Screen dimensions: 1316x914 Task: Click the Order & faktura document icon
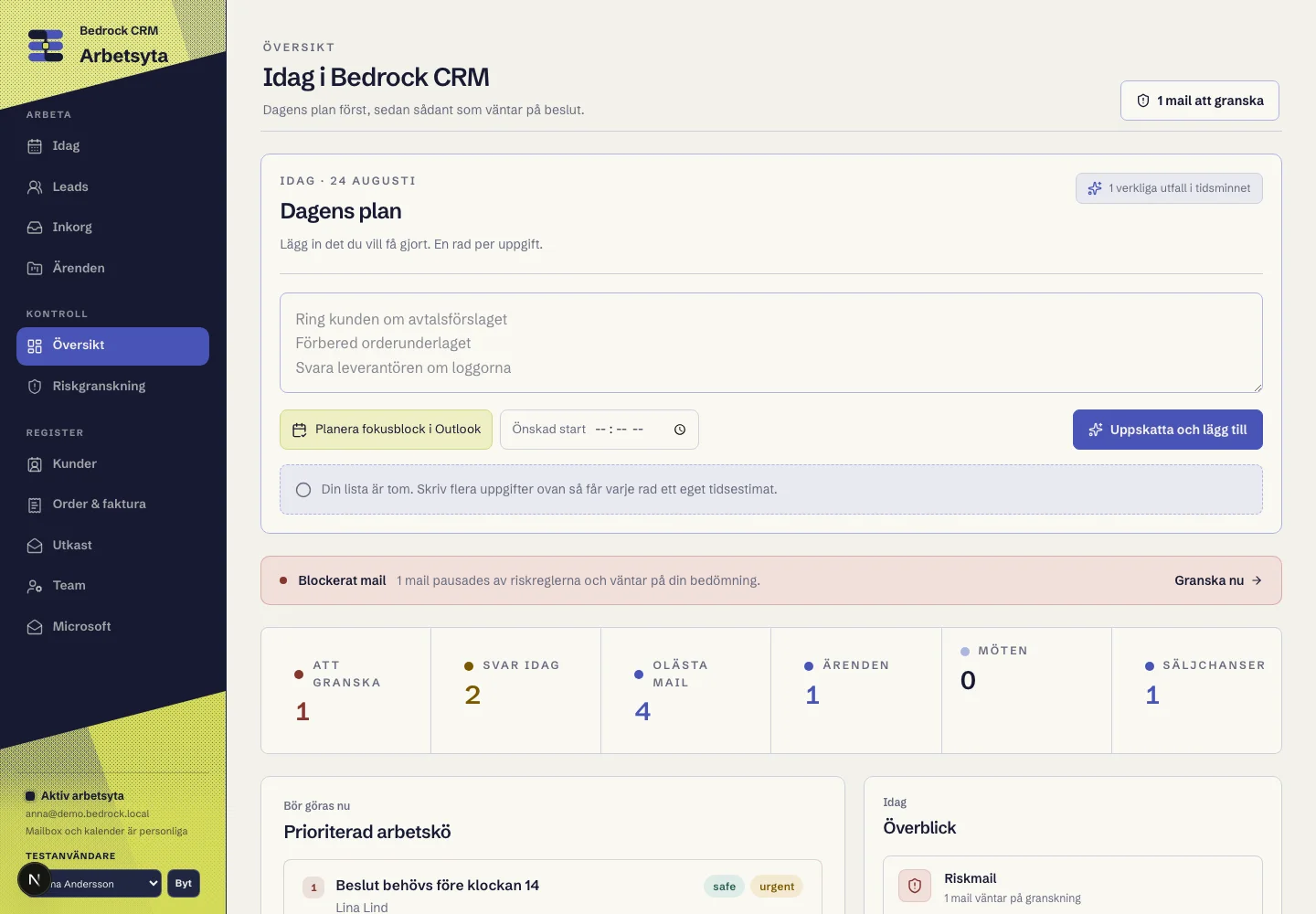(35, 505)
